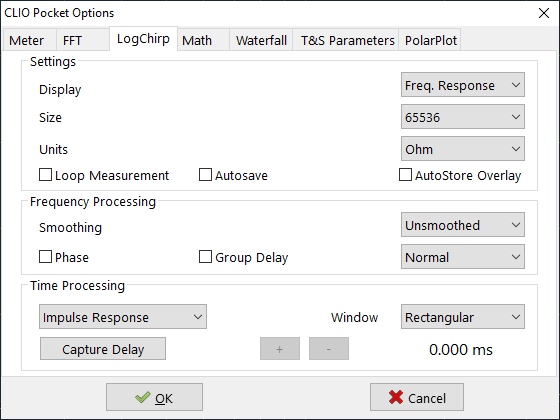Open the Impulse Response dropdown
Screen dimensions: 560x420
coord(123,316)
